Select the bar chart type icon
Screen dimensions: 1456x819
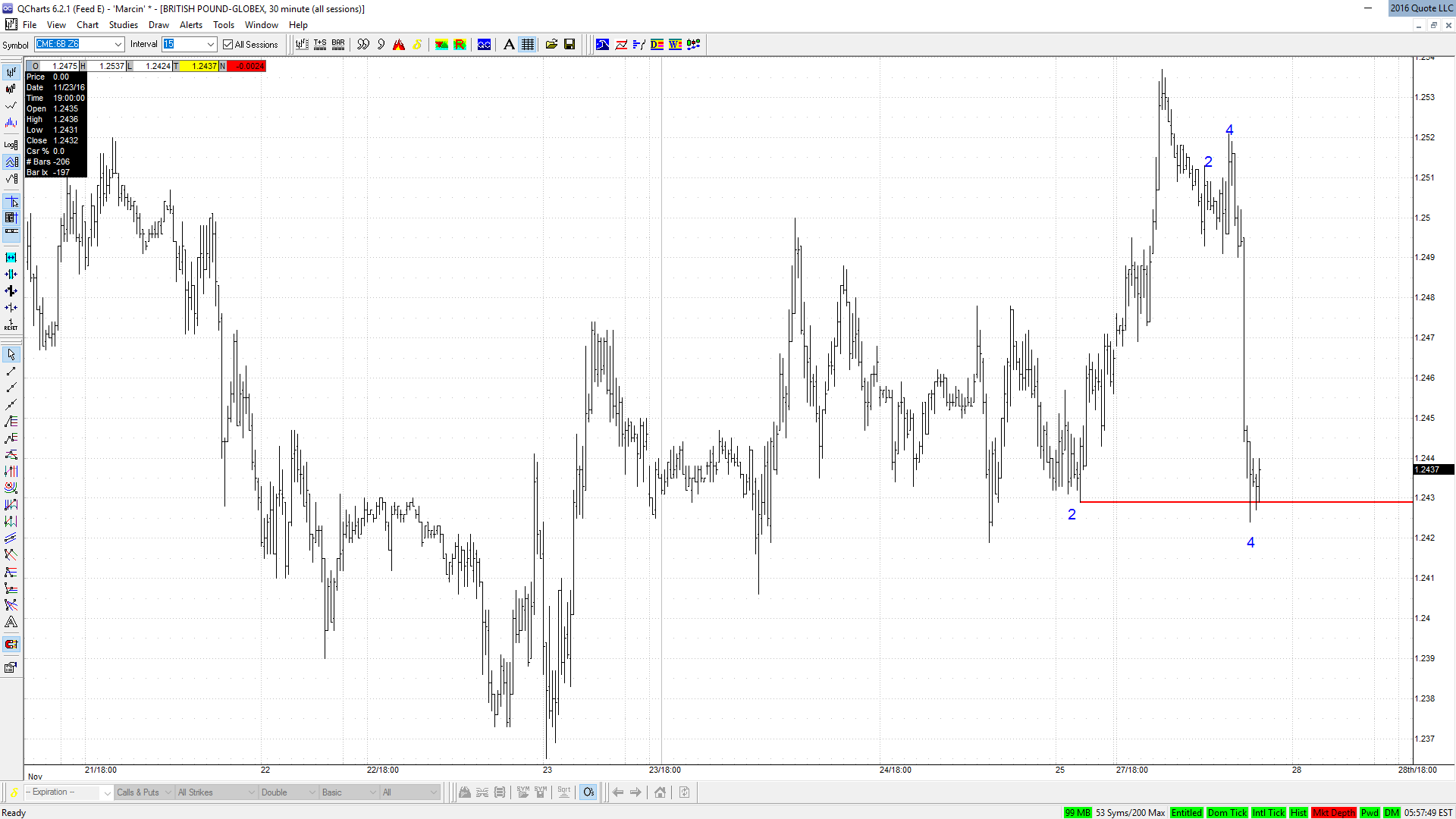pos(11,72)
